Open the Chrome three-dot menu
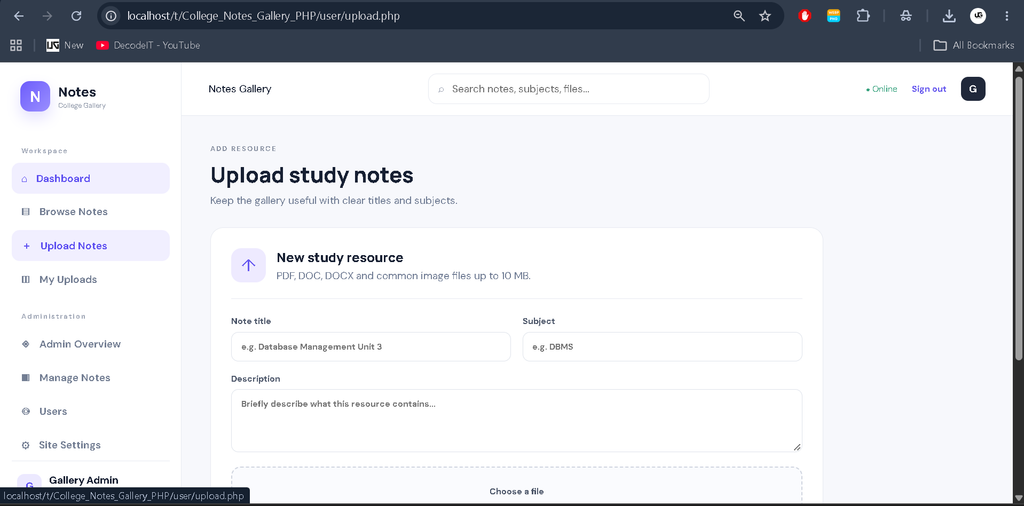1024x506 pixels. (1006, 16)
